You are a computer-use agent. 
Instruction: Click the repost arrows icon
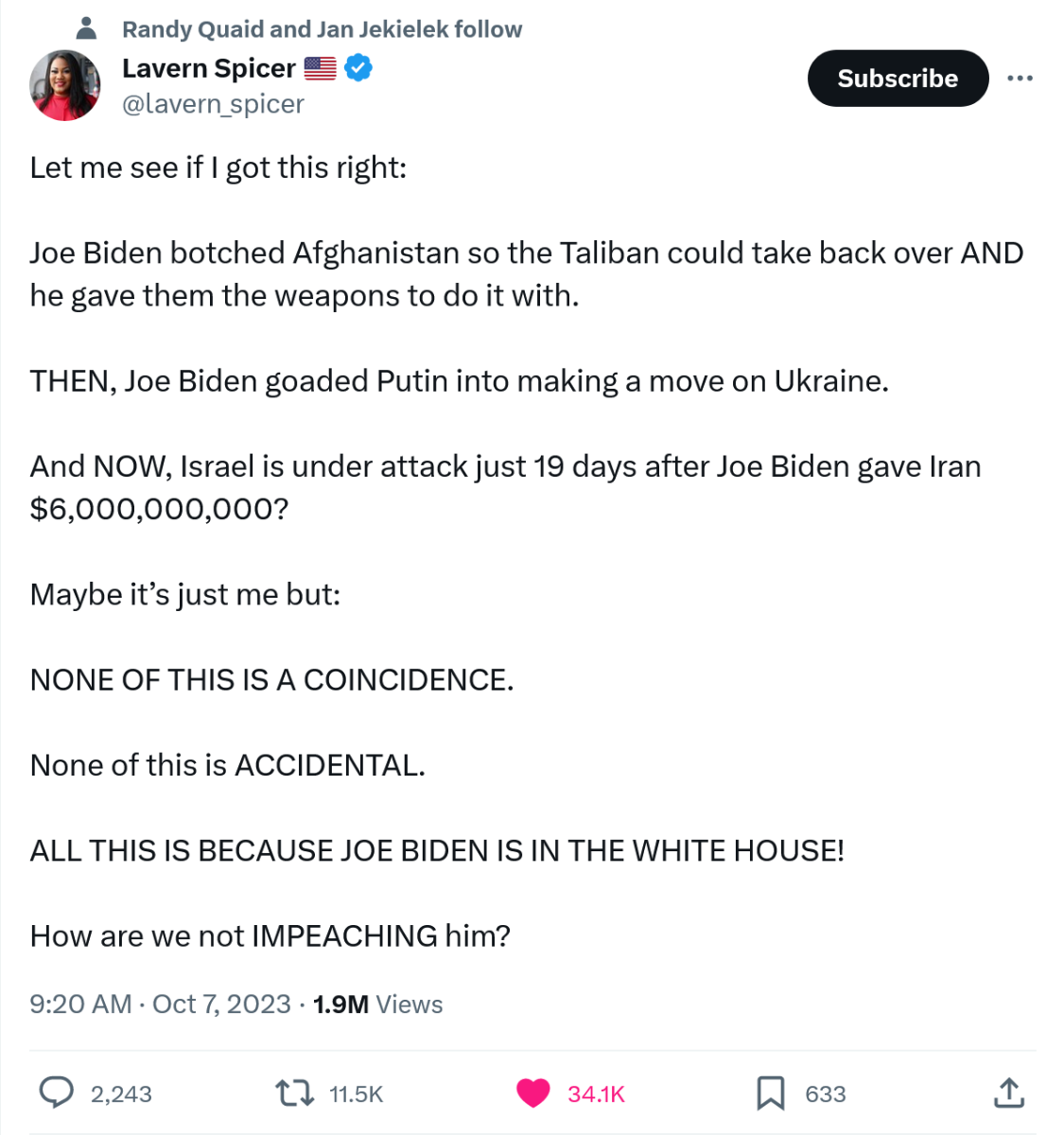coord(294,1093)
